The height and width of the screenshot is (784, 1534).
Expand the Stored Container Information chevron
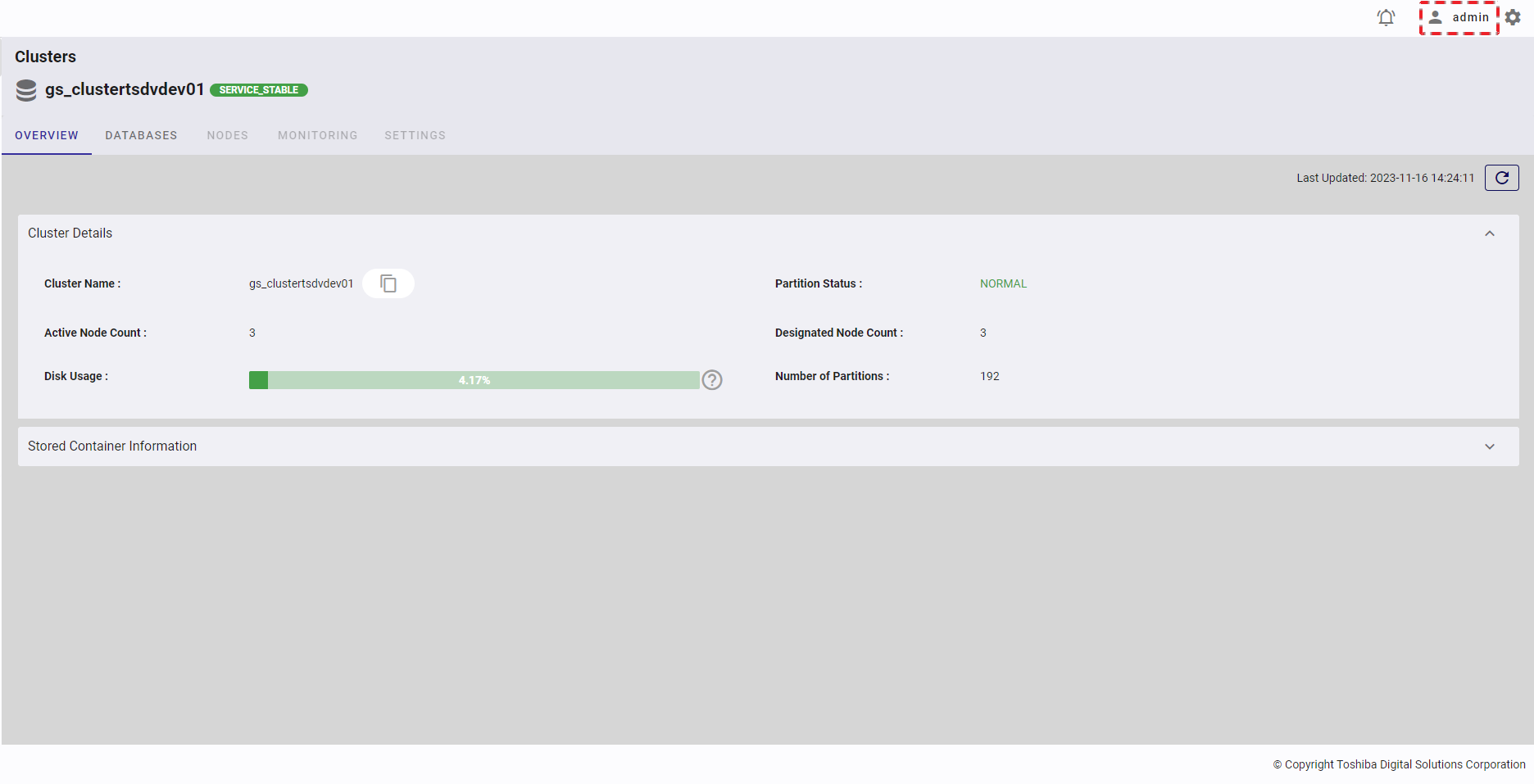pos(1489,446)
